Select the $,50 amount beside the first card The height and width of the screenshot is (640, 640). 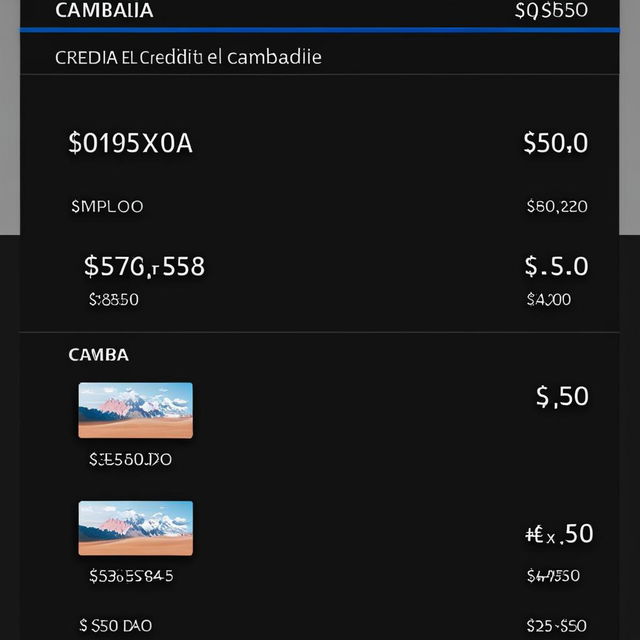click(562, 396)
